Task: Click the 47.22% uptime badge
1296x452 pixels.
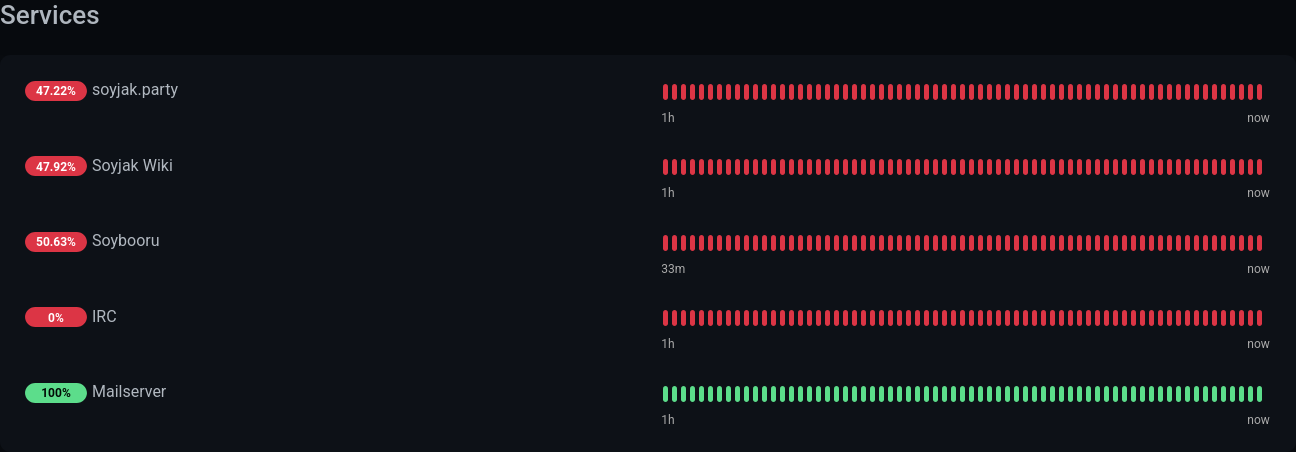Action: (56, 91)
